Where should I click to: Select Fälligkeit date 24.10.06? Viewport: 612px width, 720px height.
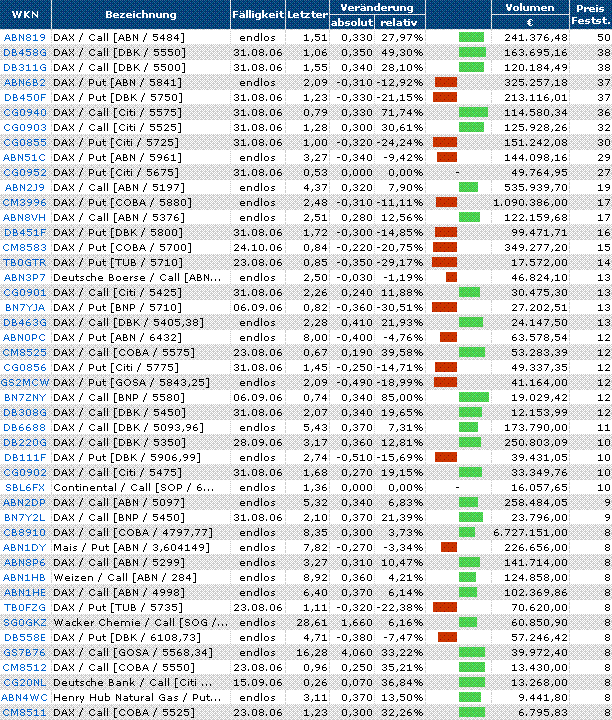(x=258, y=248)
